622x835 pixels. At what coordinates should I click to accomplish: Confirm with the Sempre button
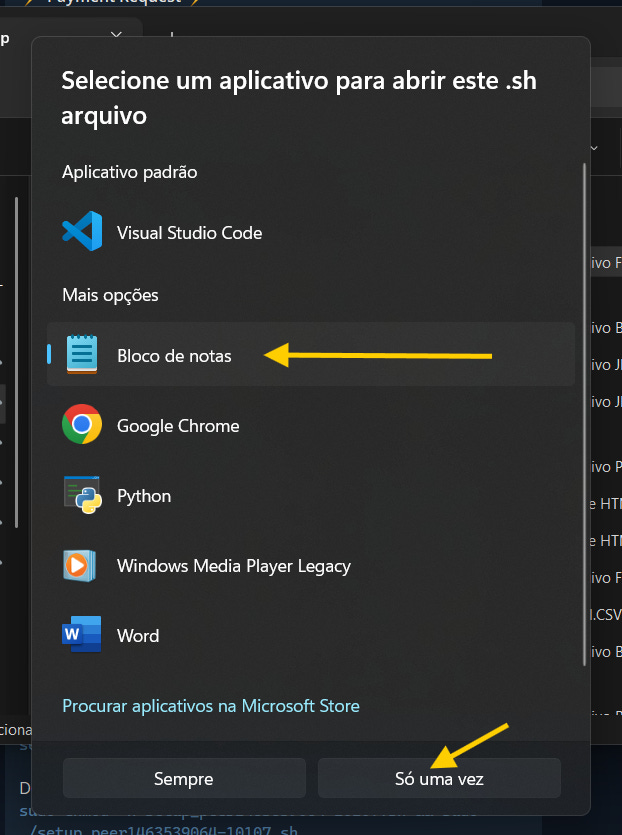coord(184,779)
